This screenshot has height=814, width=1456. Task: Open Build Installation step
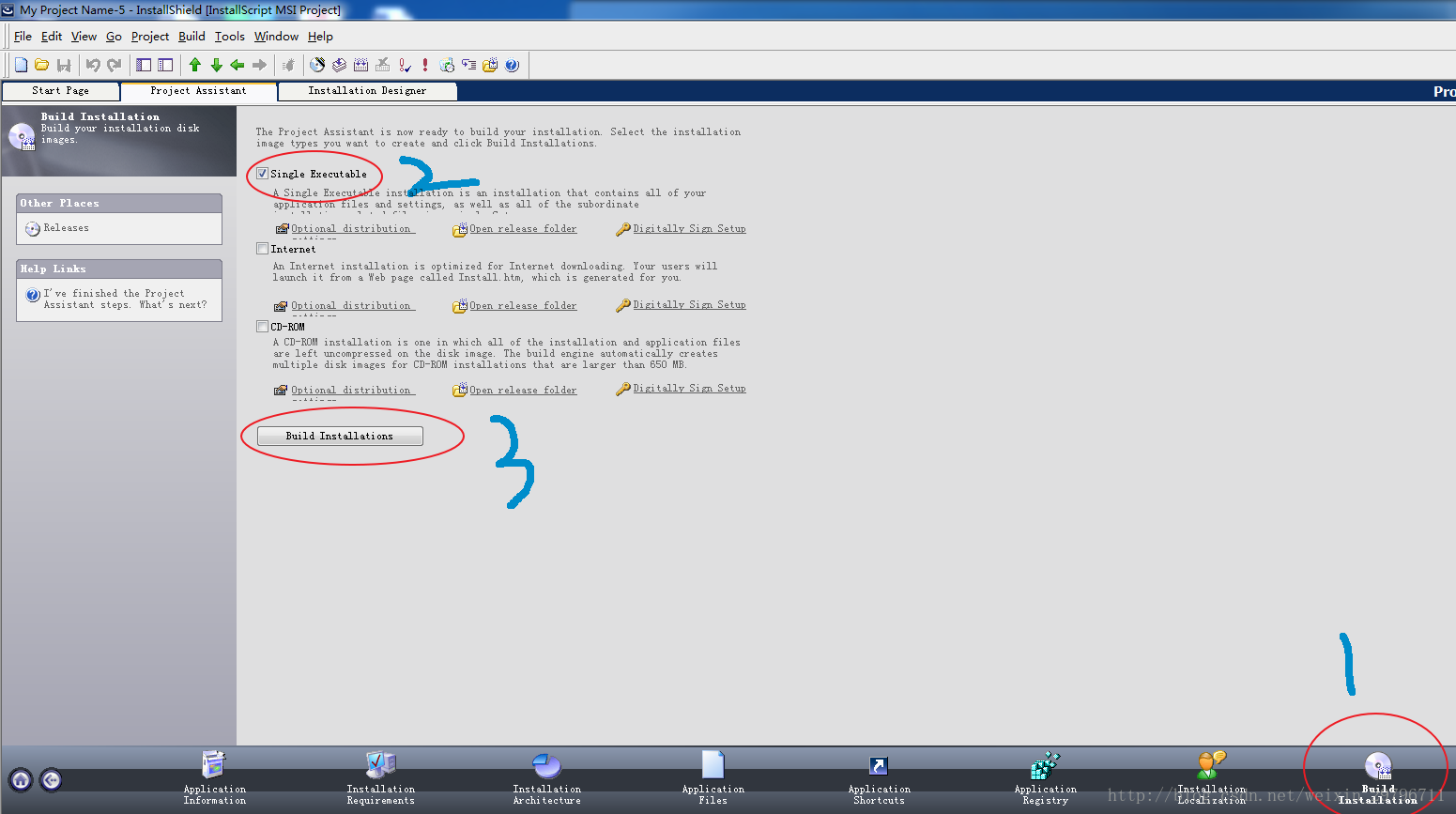coord(1378,778)
